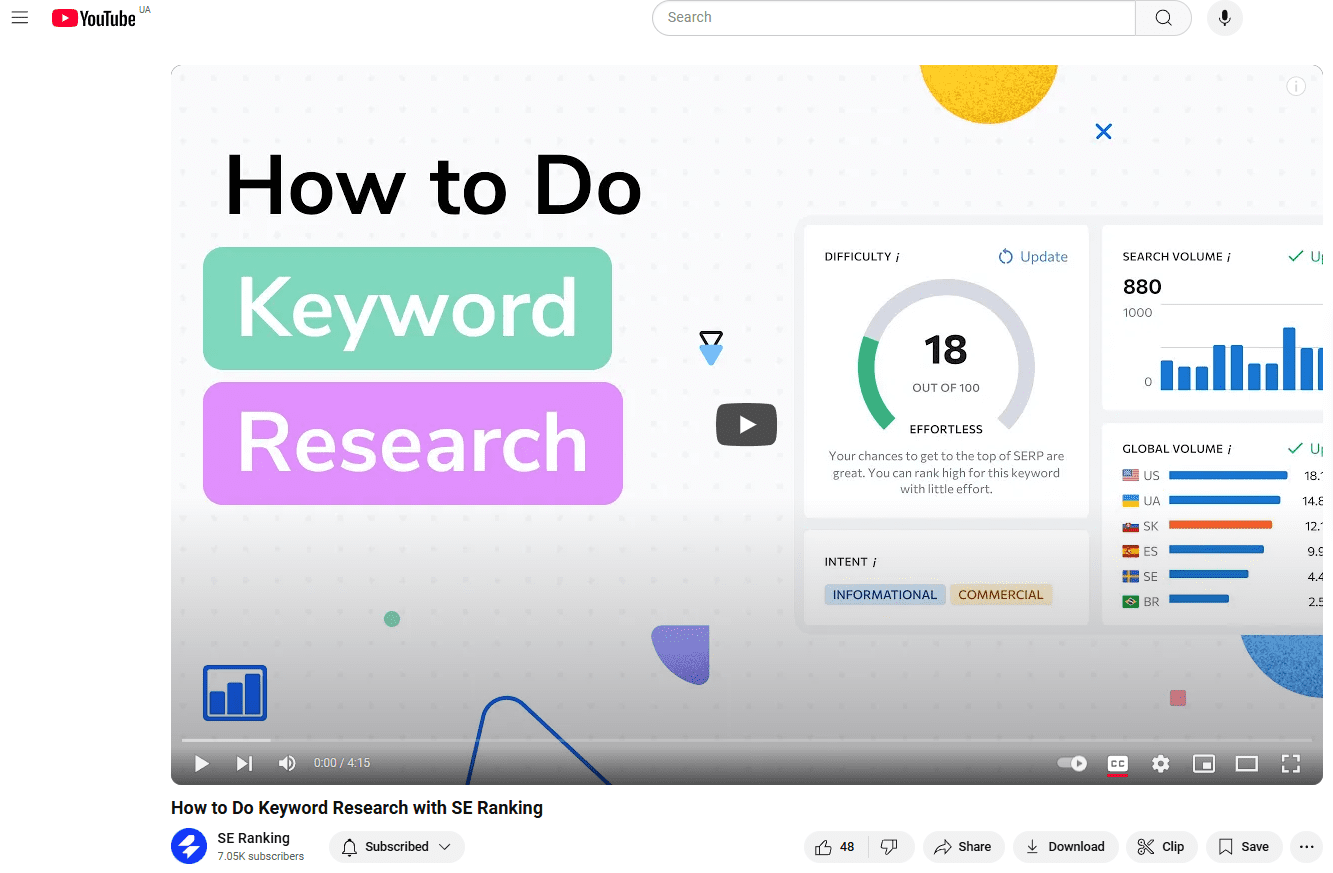Open the SE Ranking channel avatar

pyautogui.click(x=189, y=846)
